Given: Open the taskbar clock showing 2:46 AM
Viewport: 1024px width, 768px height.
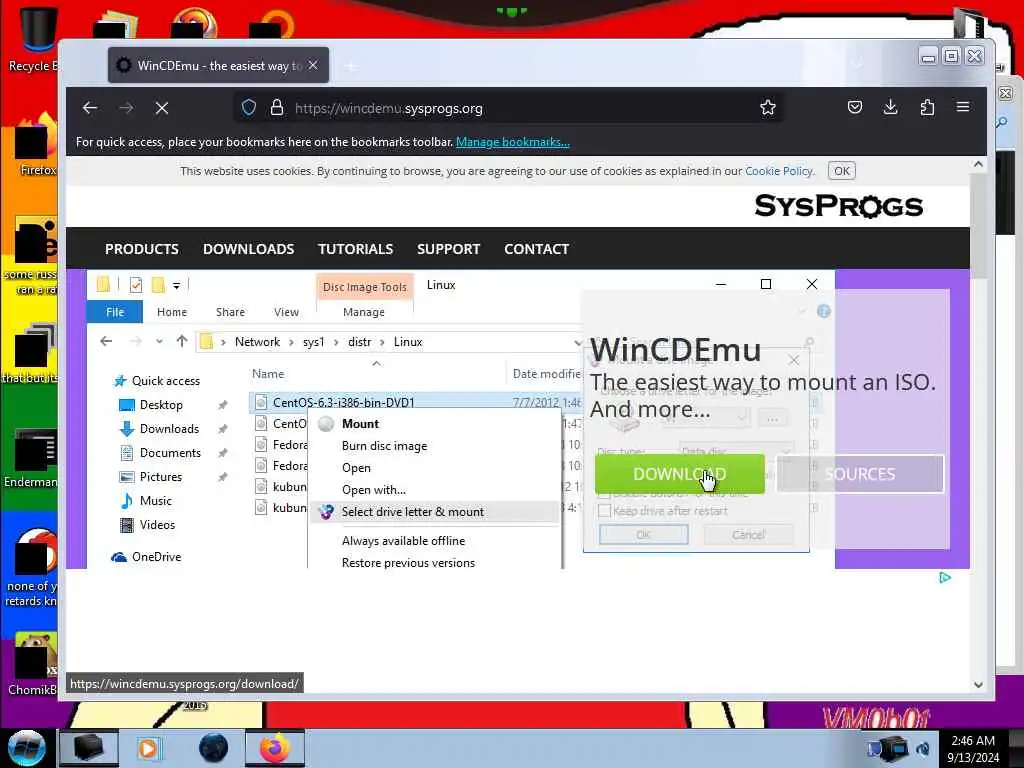Looking at the screenshot, I should pyautogui.click(x=974, y=749).
